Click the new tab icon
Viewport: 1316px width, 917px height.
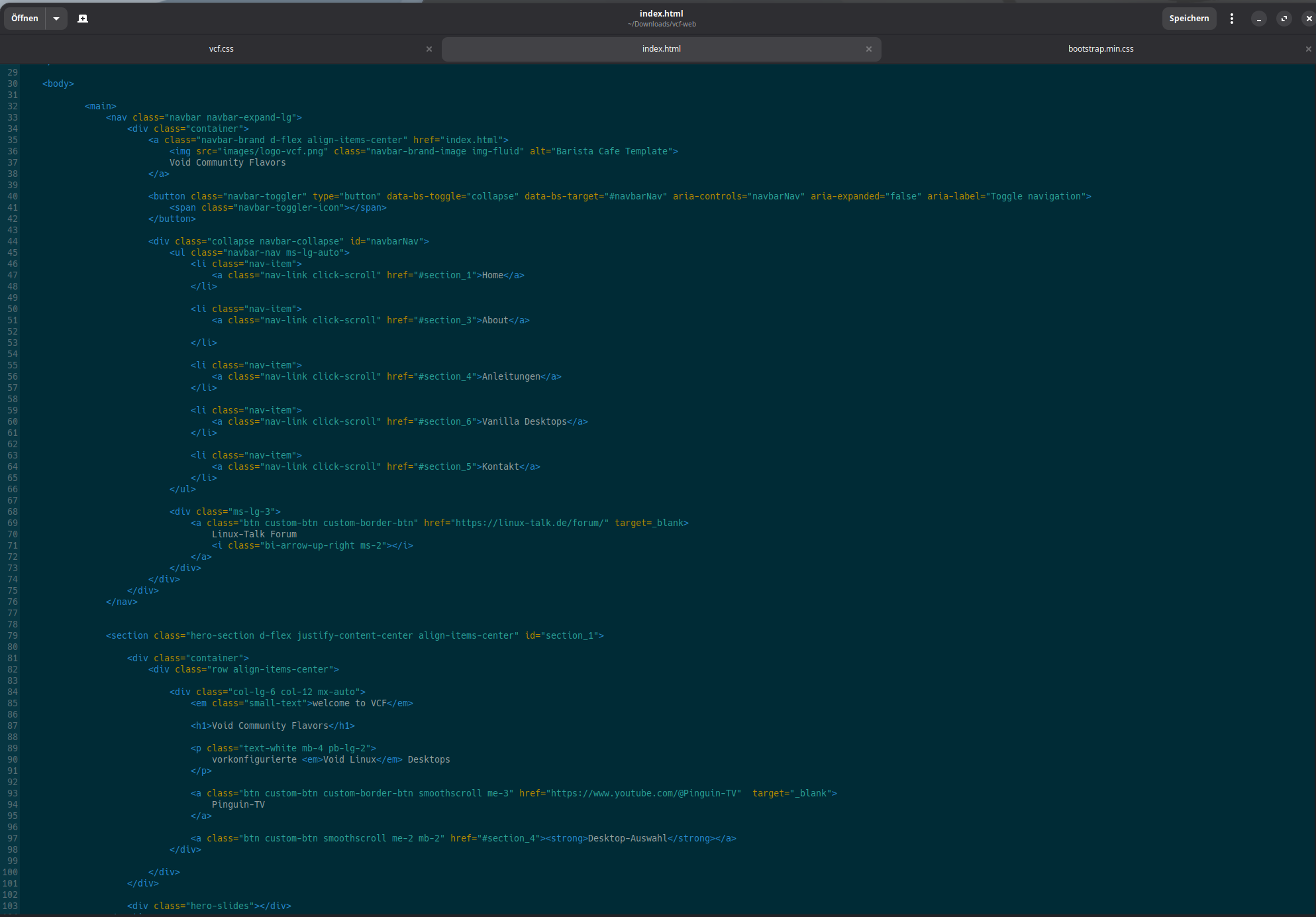[x=83, y=19]
